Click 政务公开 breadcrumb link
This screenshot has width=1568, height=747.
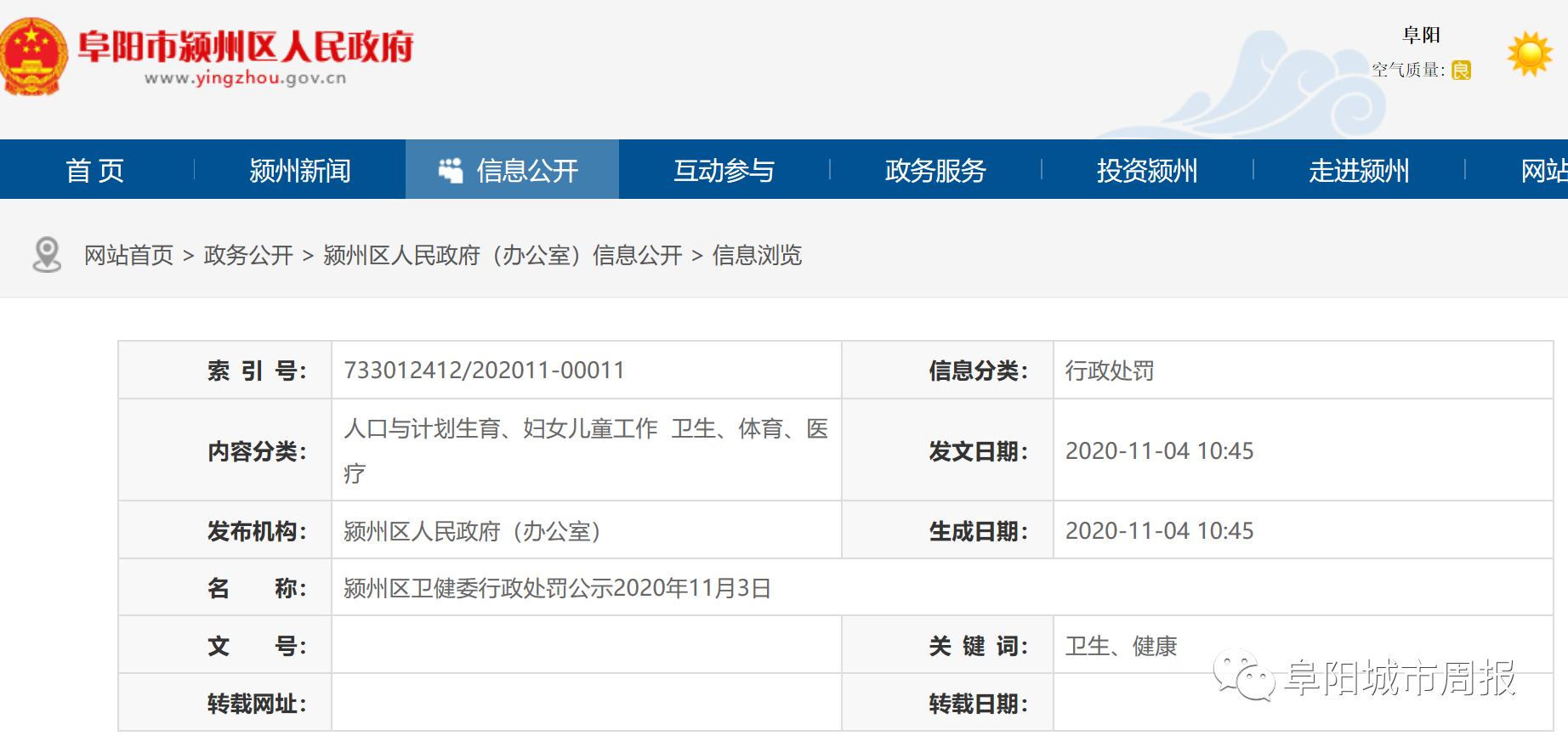[x=248, y=255]
